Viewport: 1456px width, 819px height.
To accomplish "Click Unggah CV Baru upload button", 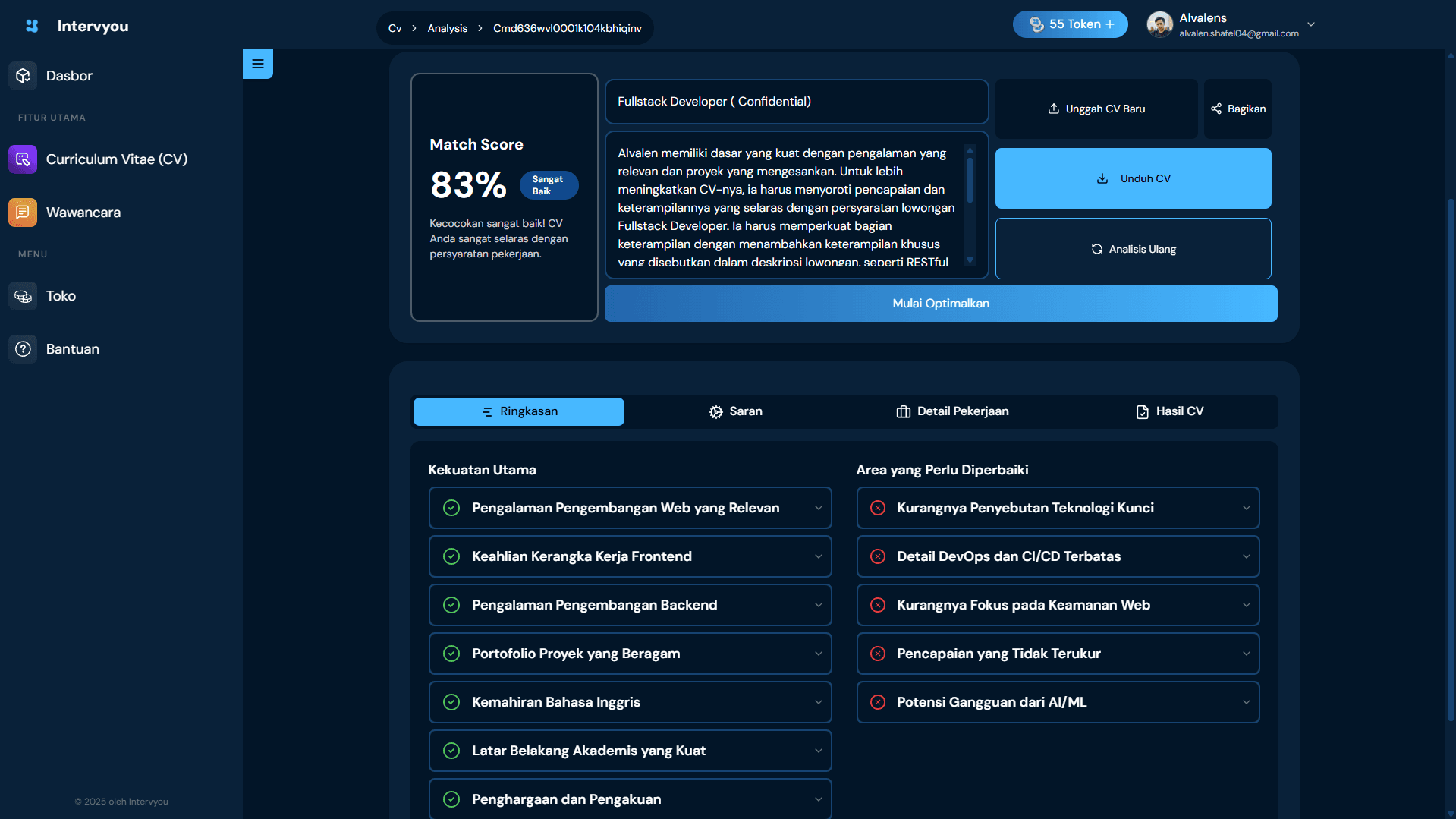I will pyautogui.click(x=1096, y=109).
